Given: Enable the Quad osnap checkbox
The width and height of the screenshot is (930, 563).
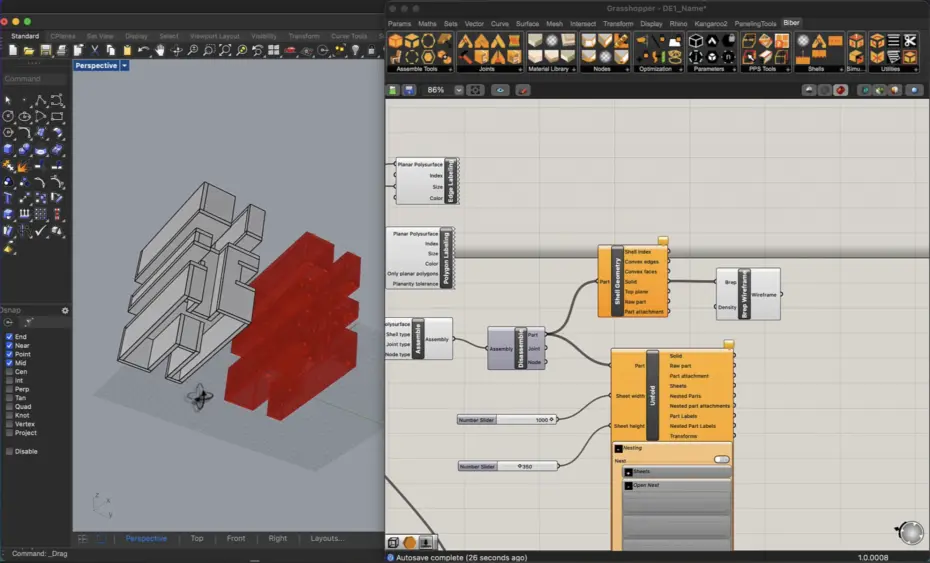Looking at the screenshot, I should [9, 406].
